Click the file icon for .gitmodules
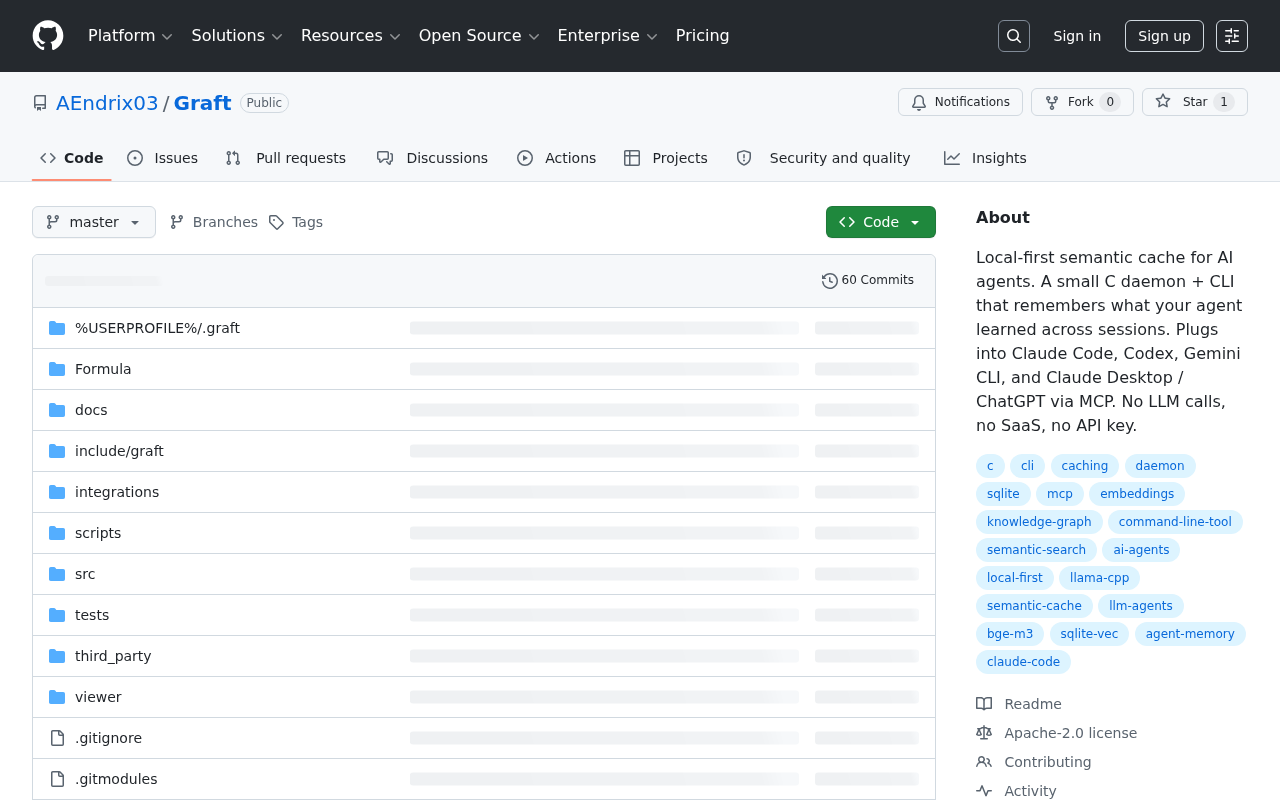Screen dimensions: 1280x800 pos(57,779)
